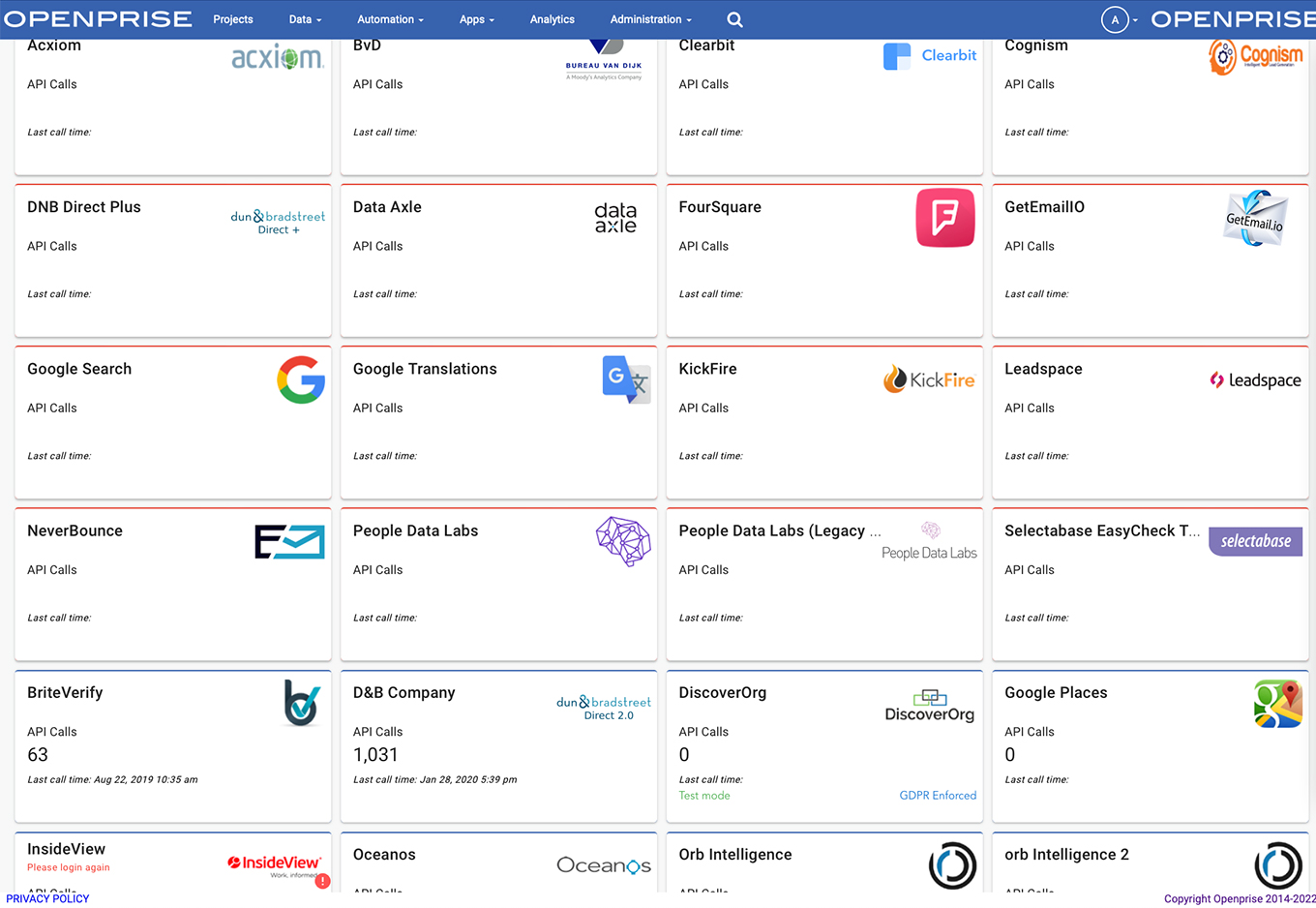Open the DiscoverOrg card title

pos(722,693)
